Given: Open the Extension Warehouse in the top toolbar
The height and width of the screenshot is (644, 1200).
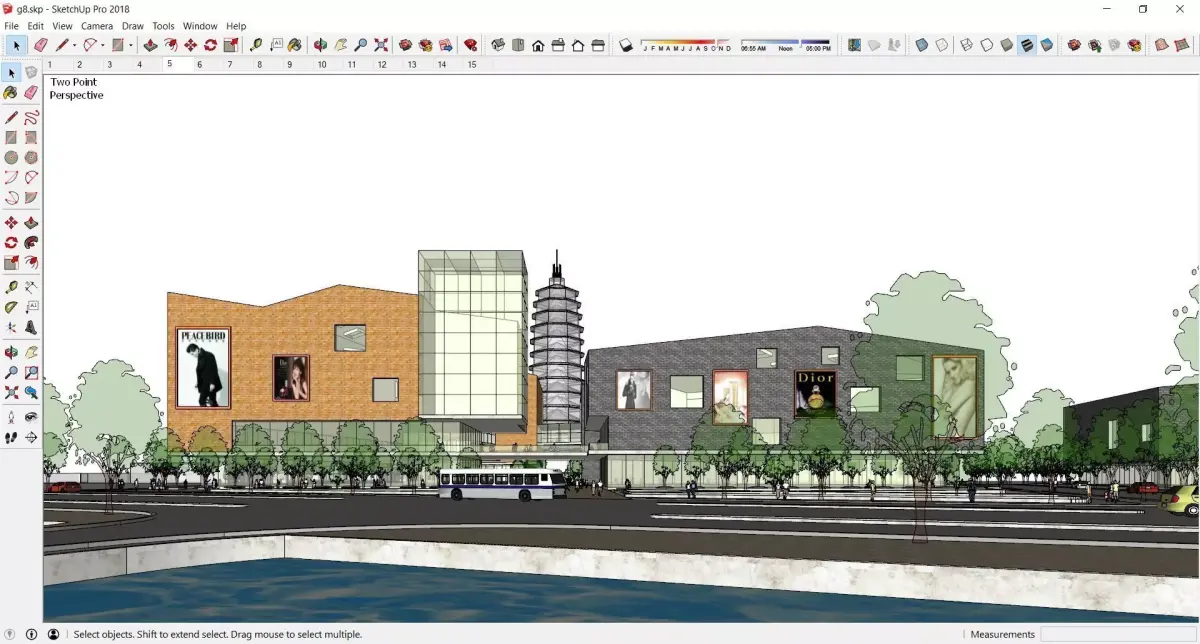Looking at the screenshot, I should [425, 45].
